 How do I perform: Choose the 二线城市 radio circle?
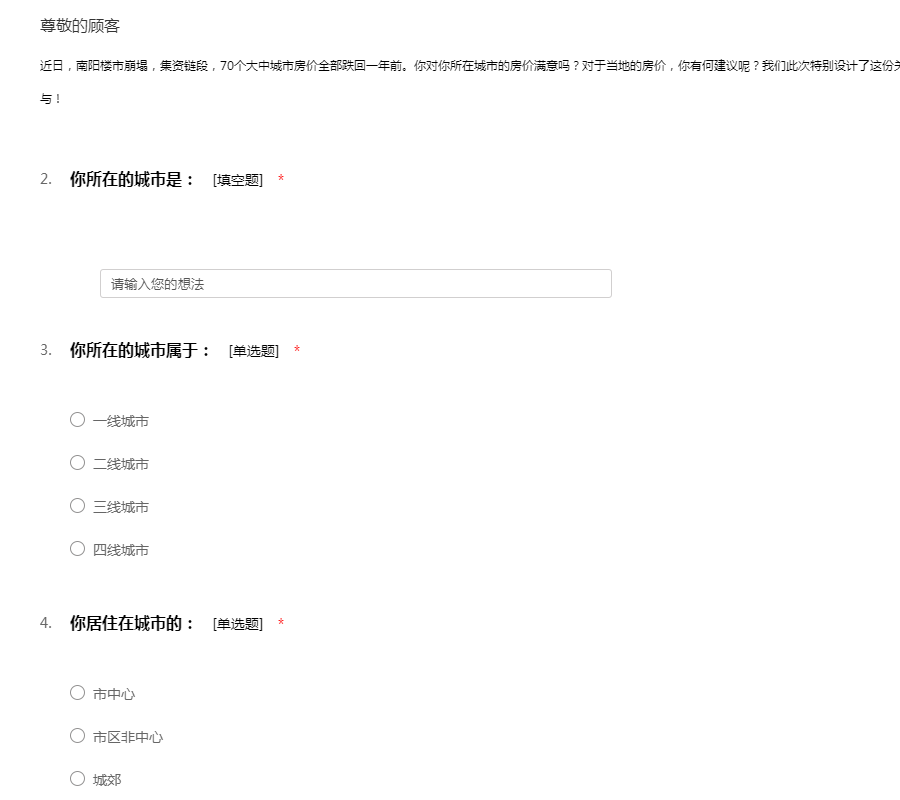coord(77,463)
